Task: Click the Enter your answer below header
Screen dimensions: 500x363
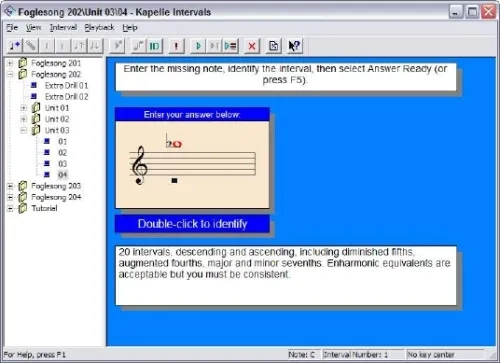Action: click(x=192, y=115)
